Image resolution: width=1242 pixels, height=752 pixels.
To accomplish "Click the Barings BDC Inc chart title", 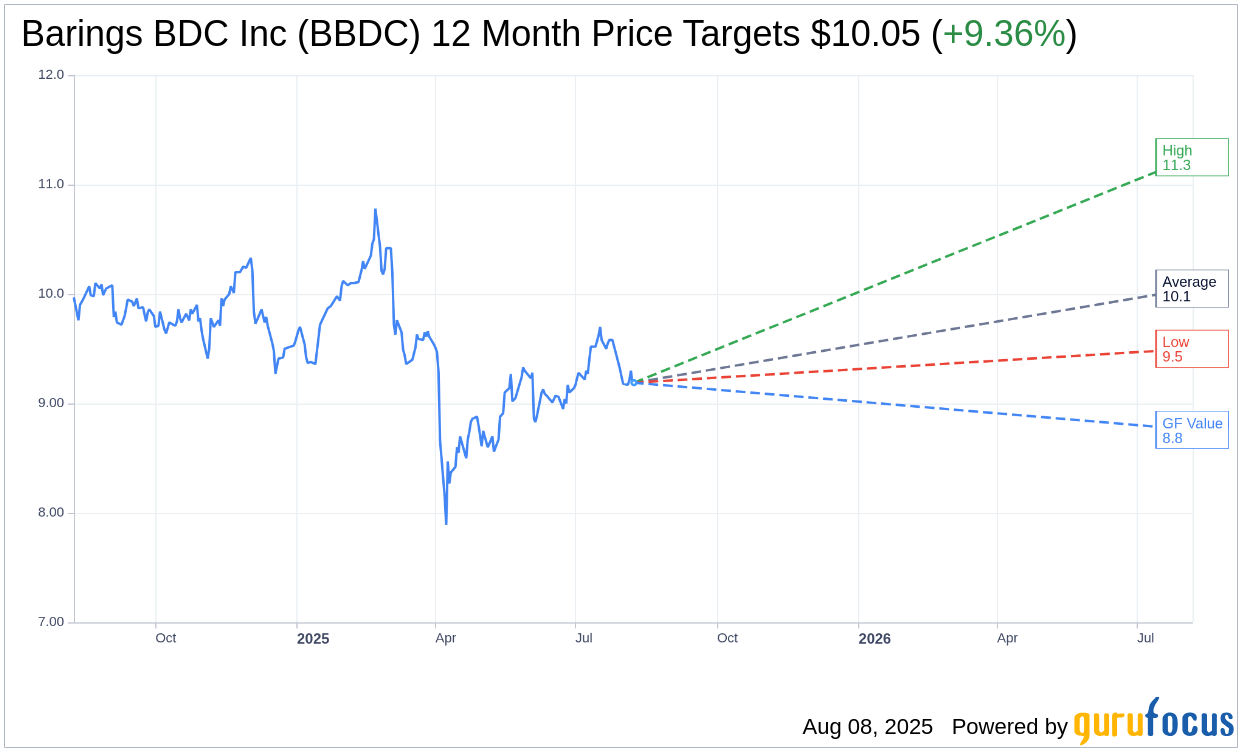I will [x=470, y=35].
